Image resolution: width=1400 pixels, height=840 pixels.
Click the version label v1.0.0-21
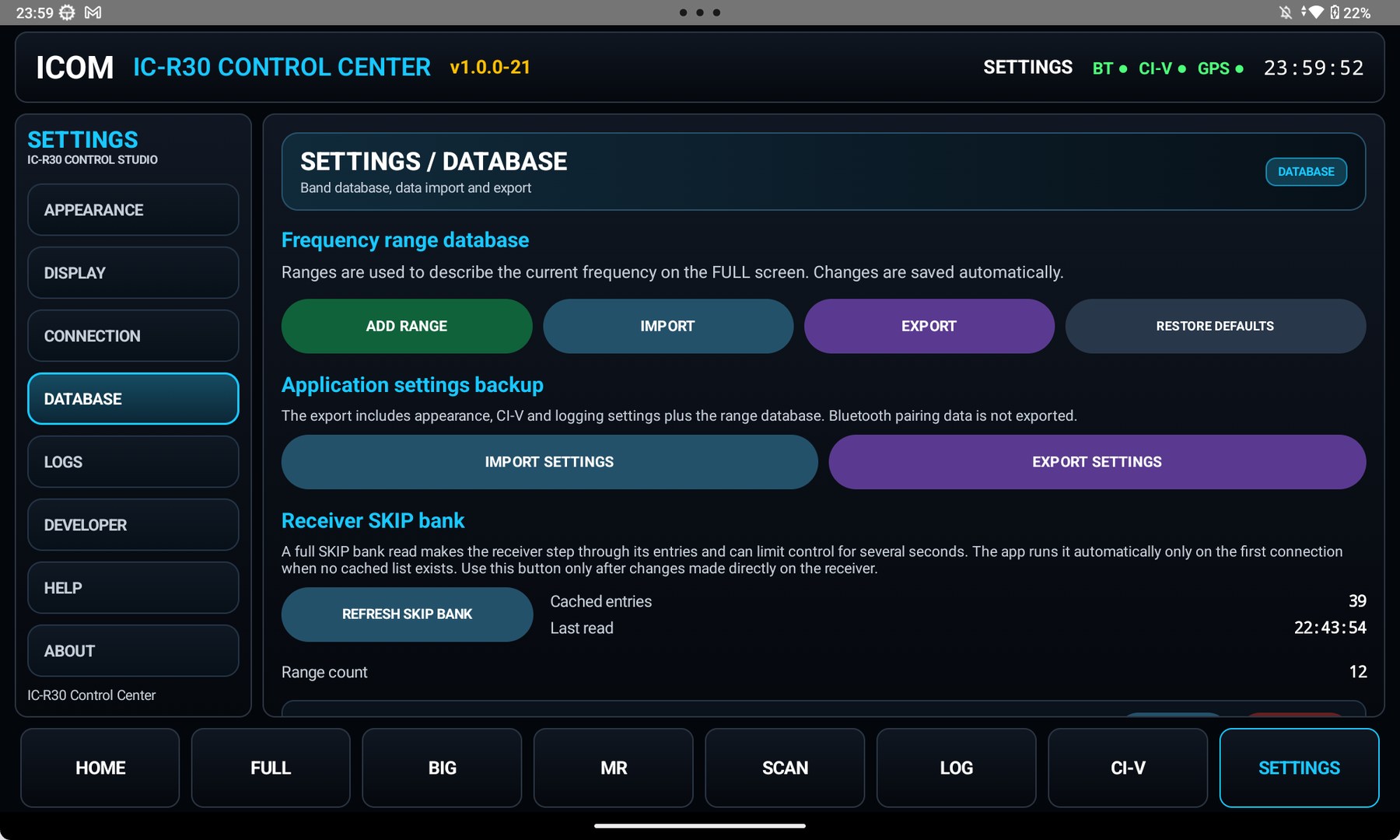(x=490, y=68)
